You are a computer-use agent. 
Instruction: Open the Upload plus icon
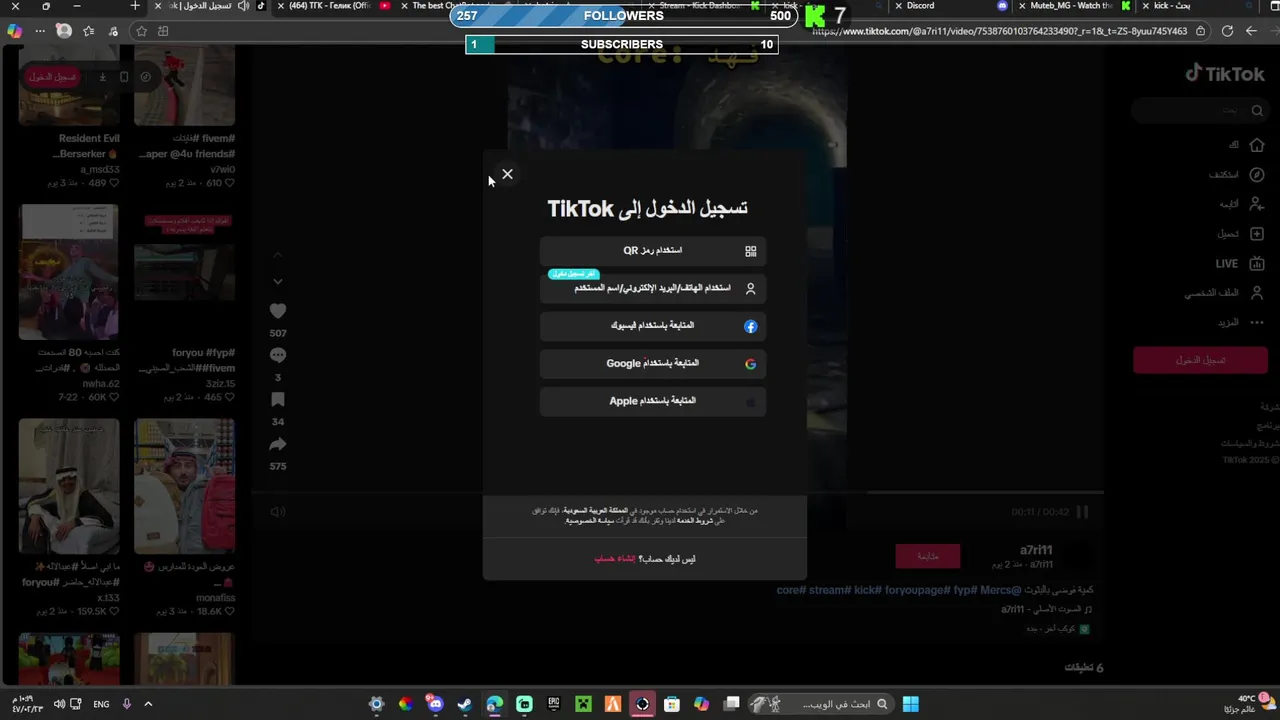pyautogui.click(x=1257, y=234)
